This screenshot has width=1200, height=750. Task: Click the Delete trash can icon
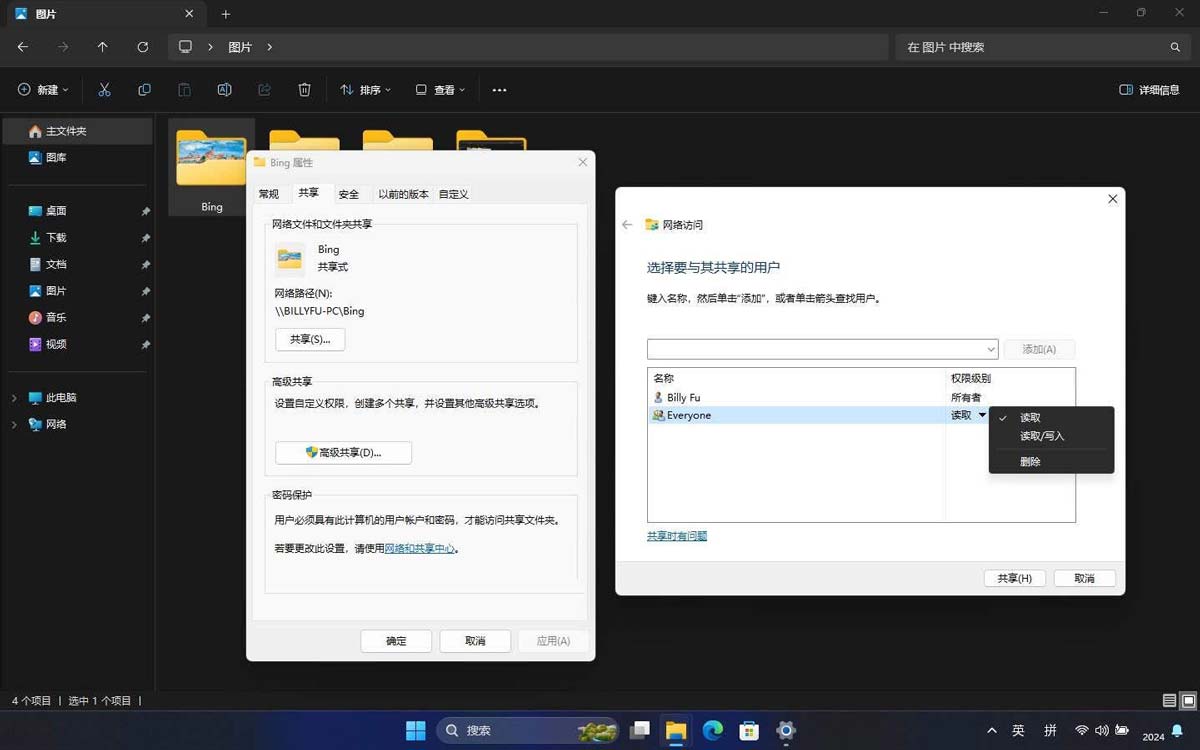304,90
